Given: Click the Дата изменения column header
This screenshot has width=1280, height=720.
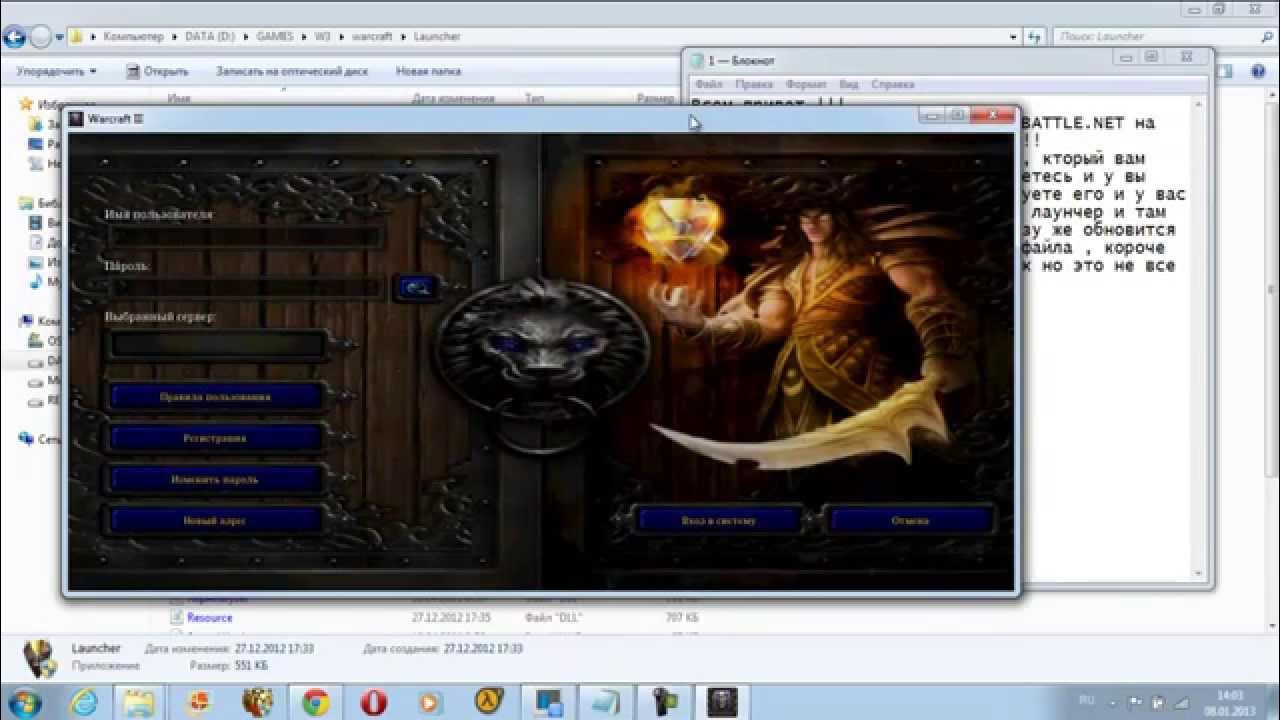Looking at the screenshot, I should (x=453, y=98).
